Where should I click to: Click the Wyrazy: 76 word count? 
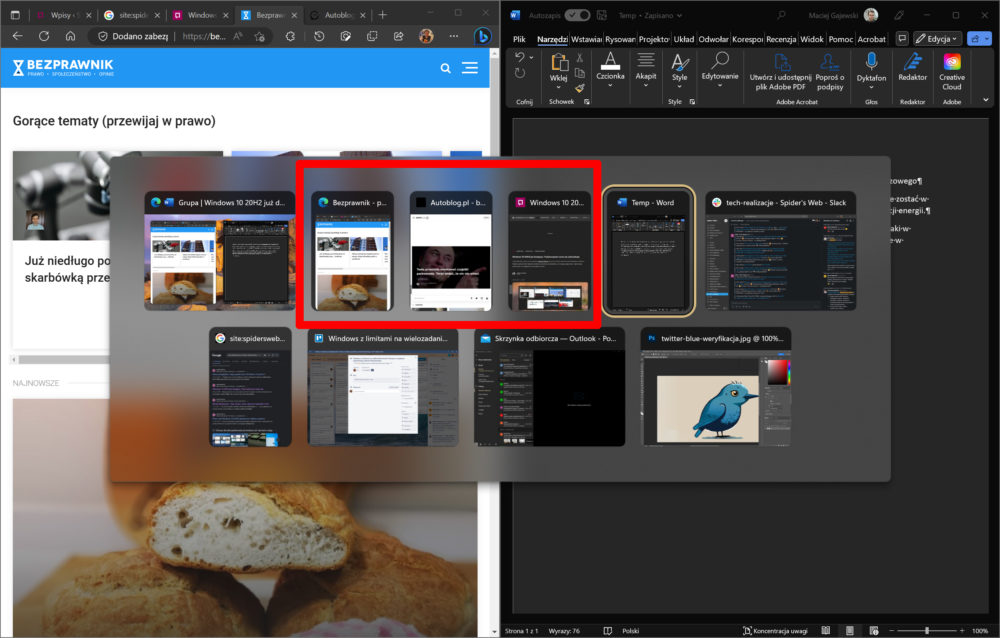click(x=564, y=630)
